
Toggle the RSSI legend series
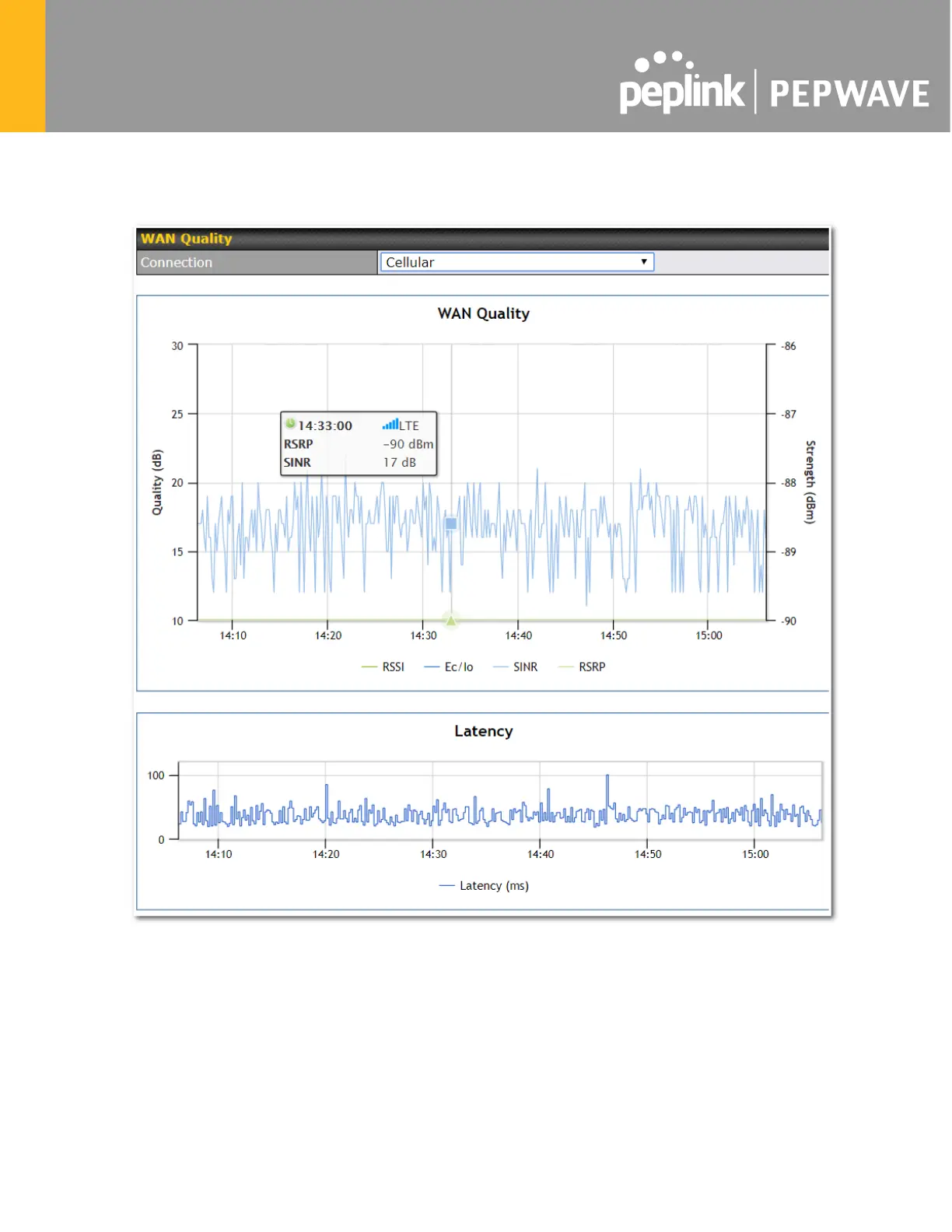[383, 667]
